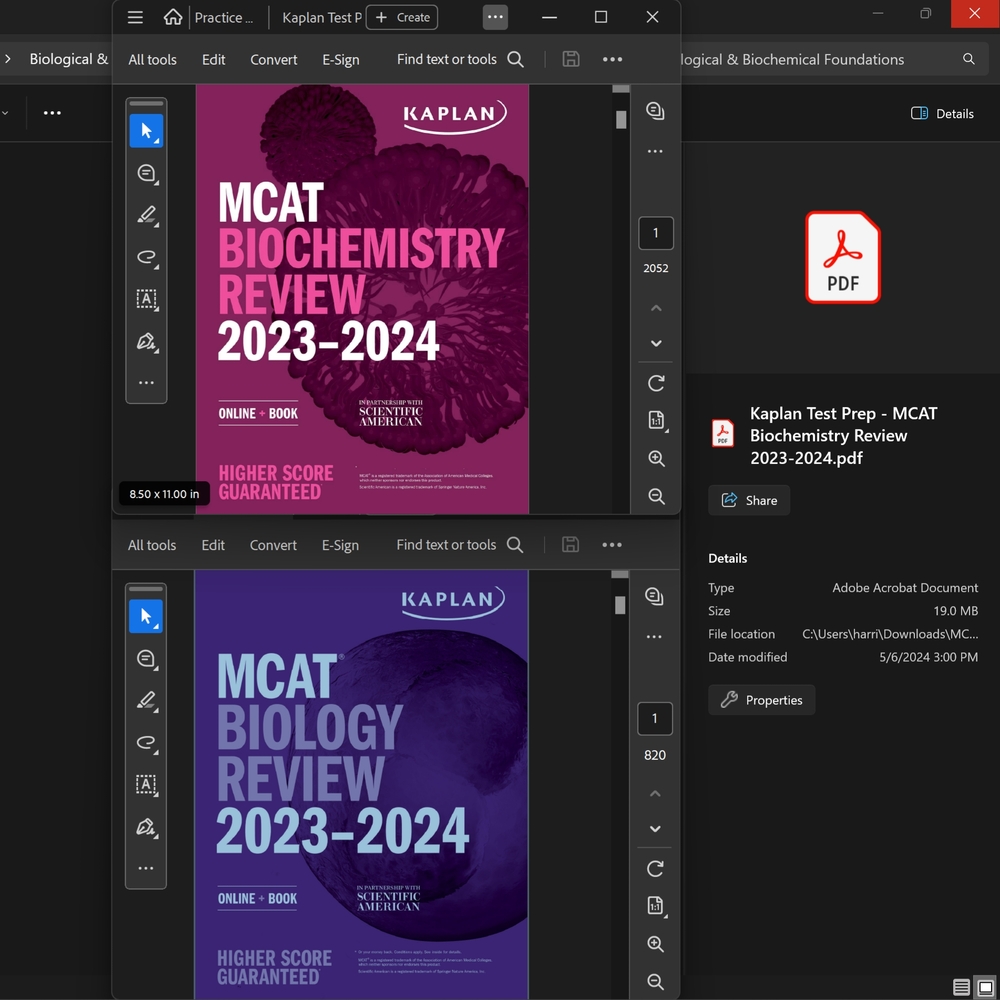Switch File Explorer to details list view
1000x1000 pixels.
coord(961,987)
